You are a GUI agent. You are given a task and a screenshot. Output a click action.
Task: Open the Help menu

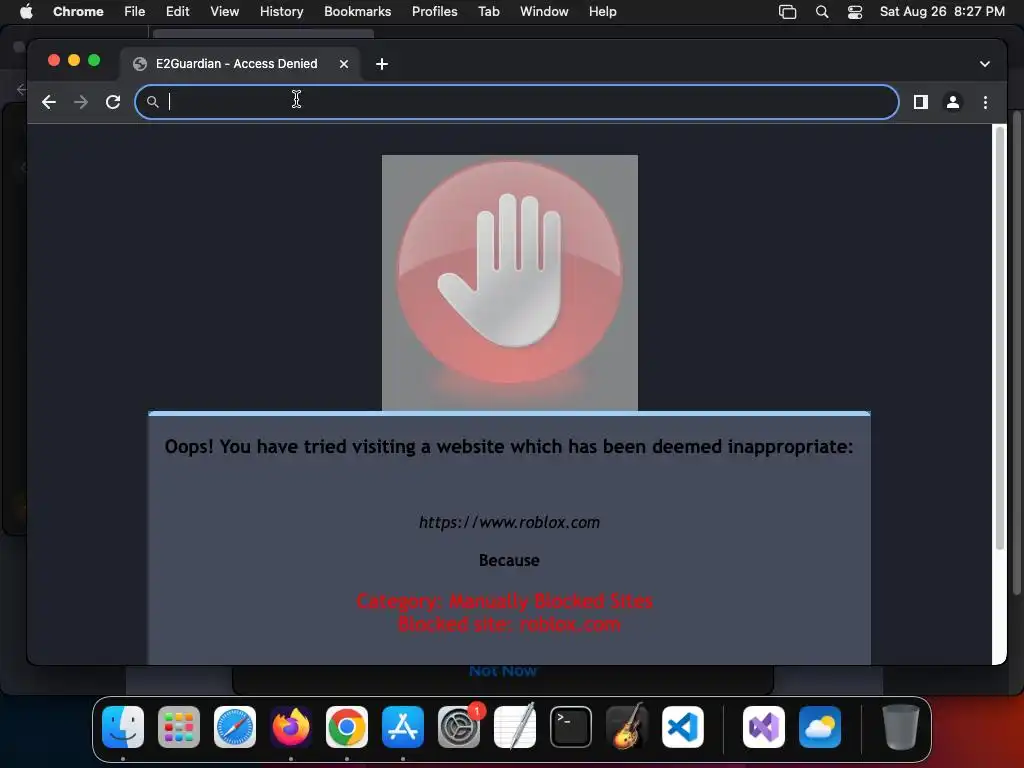[602, 12]
